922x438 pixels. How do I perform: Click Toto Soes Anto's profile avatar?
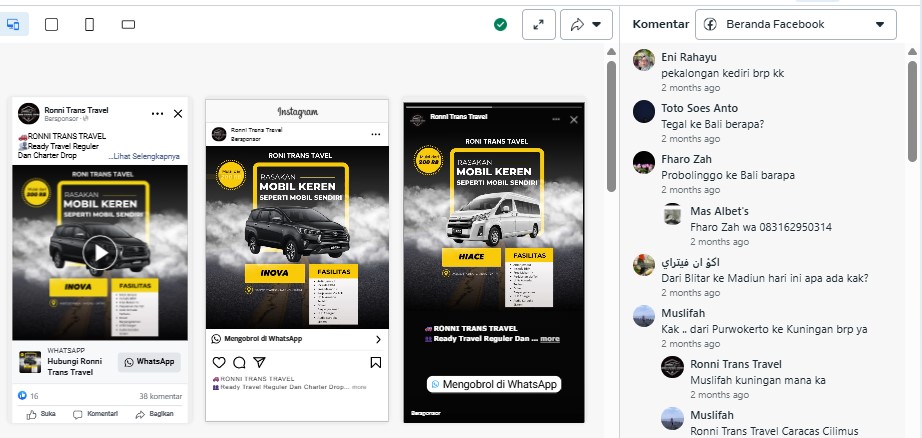point(644,111)
